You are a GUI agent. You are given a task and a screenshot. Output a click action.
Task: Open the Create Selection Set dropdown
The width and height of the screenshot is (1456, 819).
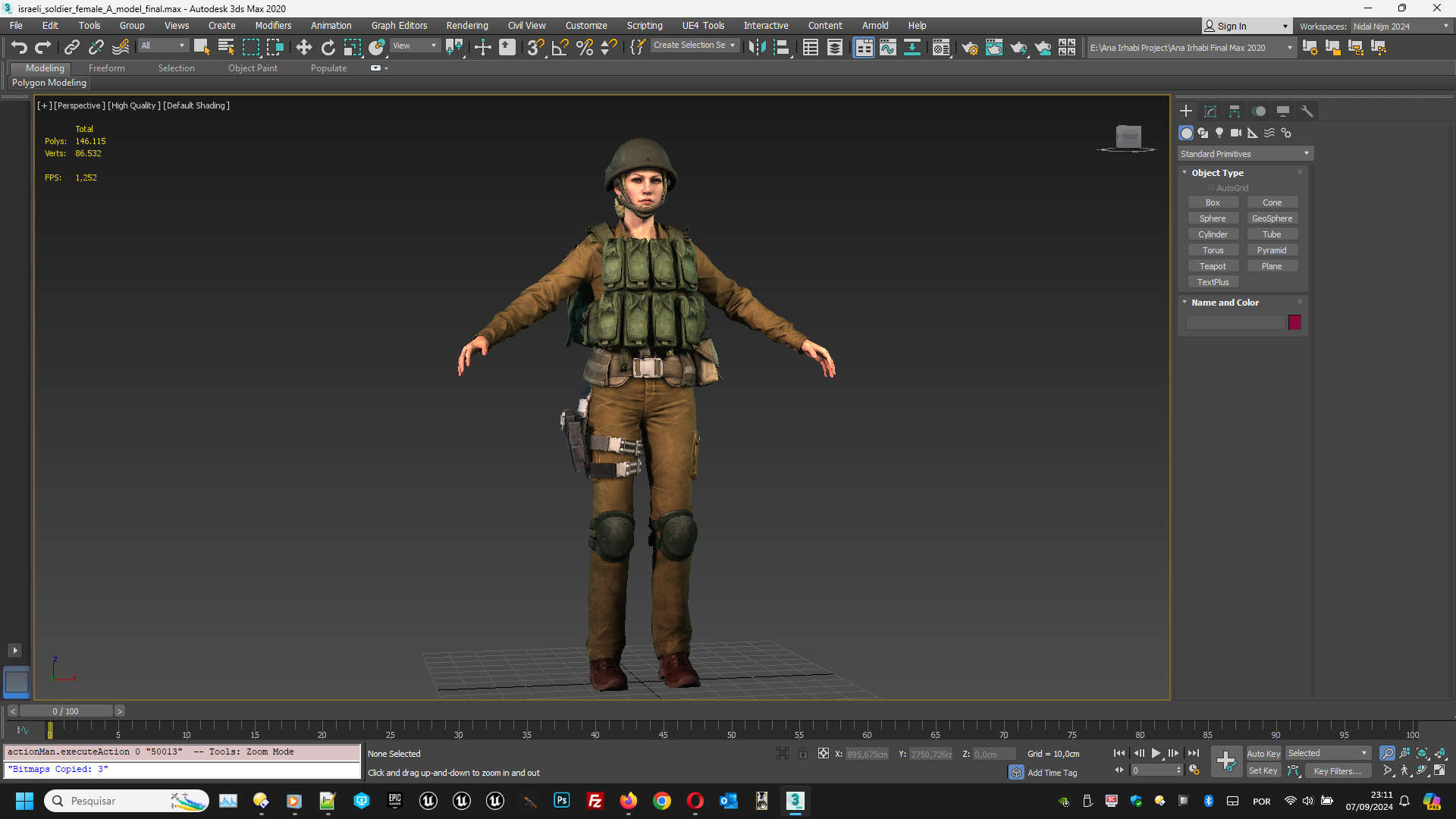(x=694, y=45)
